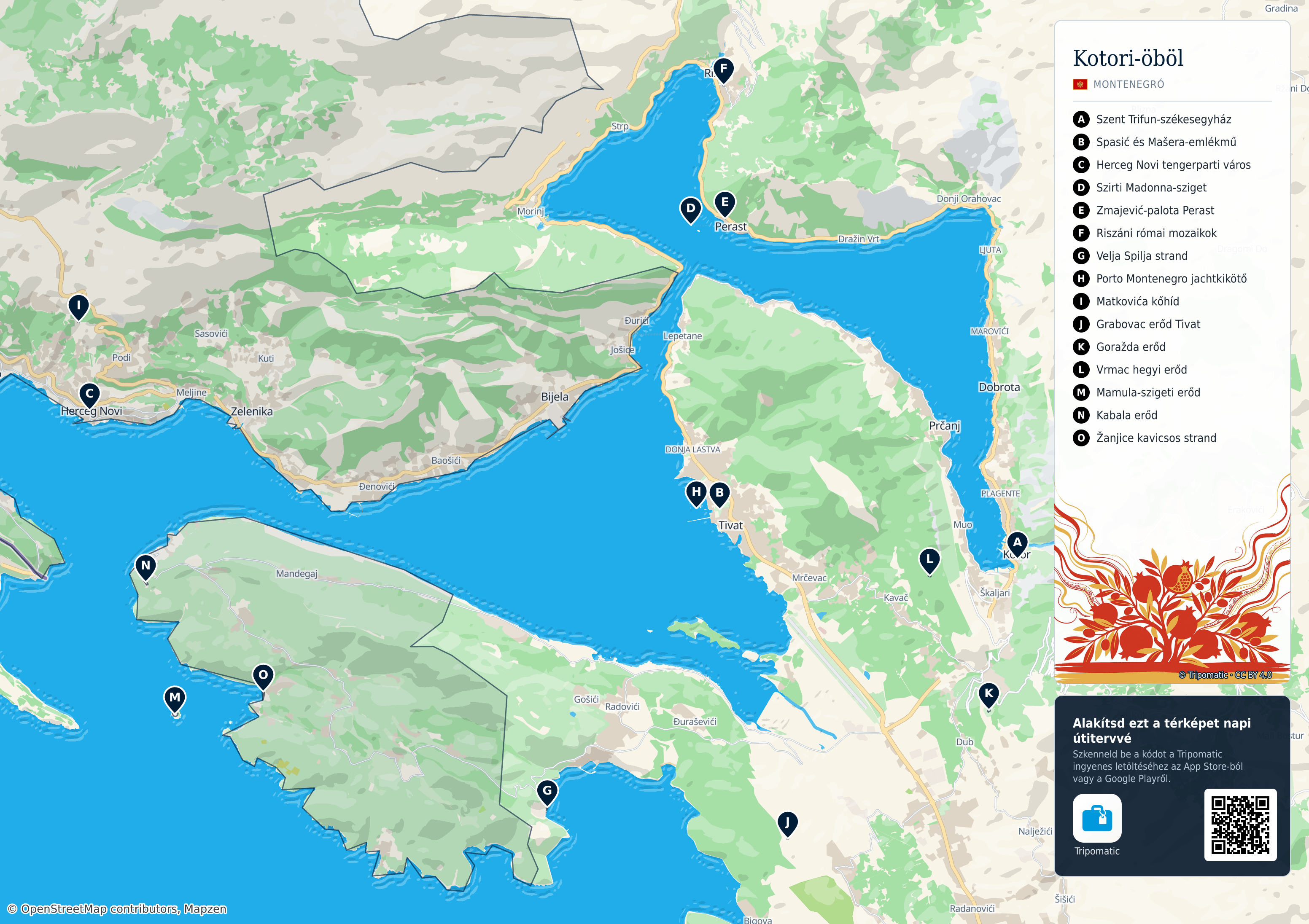
Task: Click the QR code image
Action: click(1240, 825)
